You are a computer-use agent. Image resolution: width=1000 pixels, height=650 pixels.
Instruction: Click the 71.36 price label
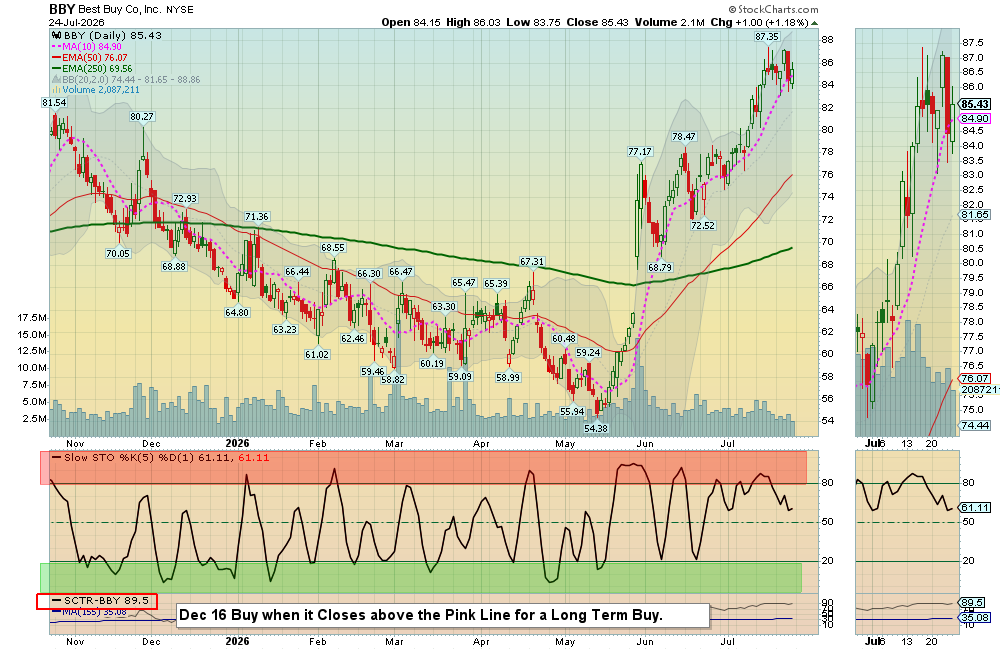257,217
